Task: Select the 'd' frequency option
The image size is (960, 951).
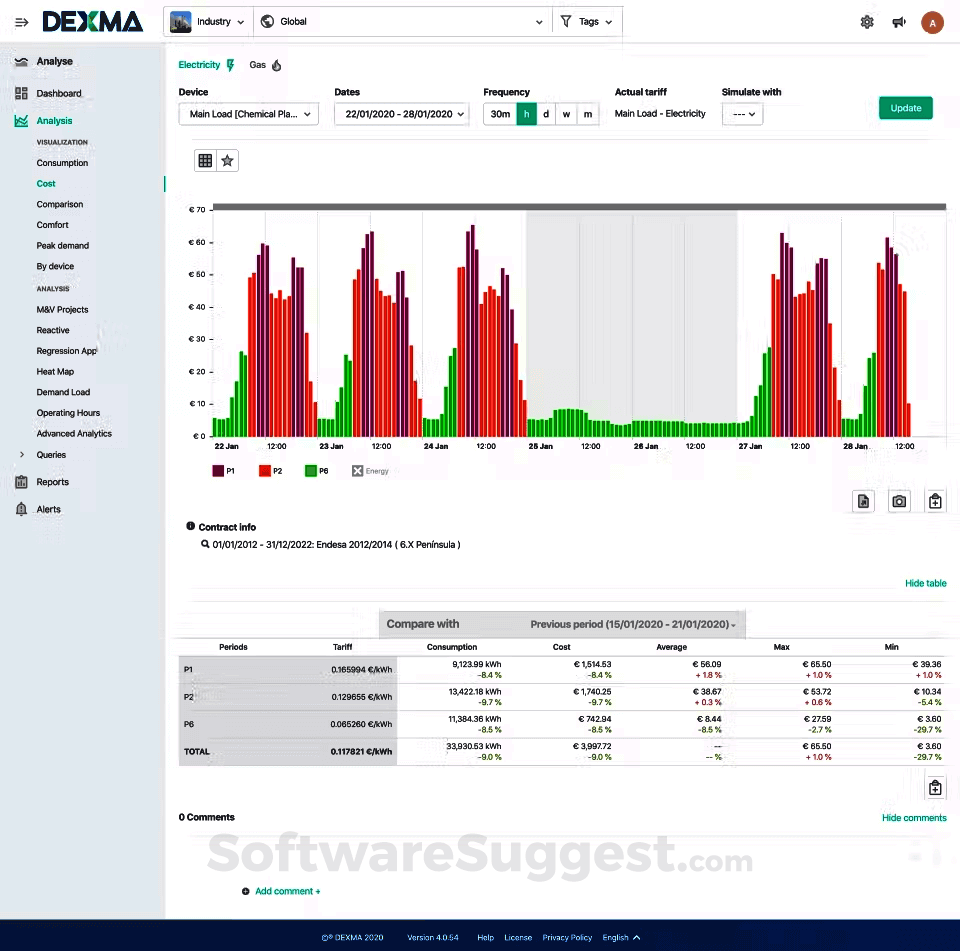Action: 546,114
